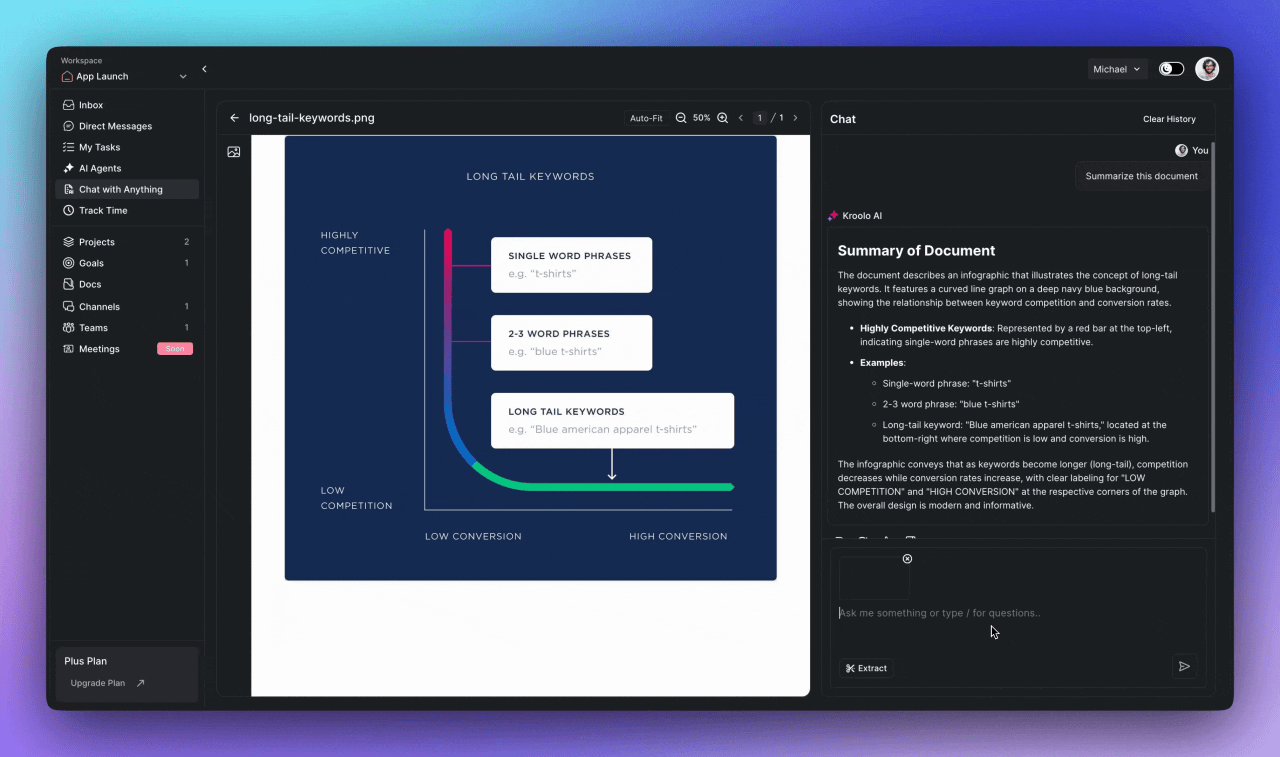This screenshot has height=757, width=1280.
Task: Select Track Time in the sidebar
Action: (103, 210)
